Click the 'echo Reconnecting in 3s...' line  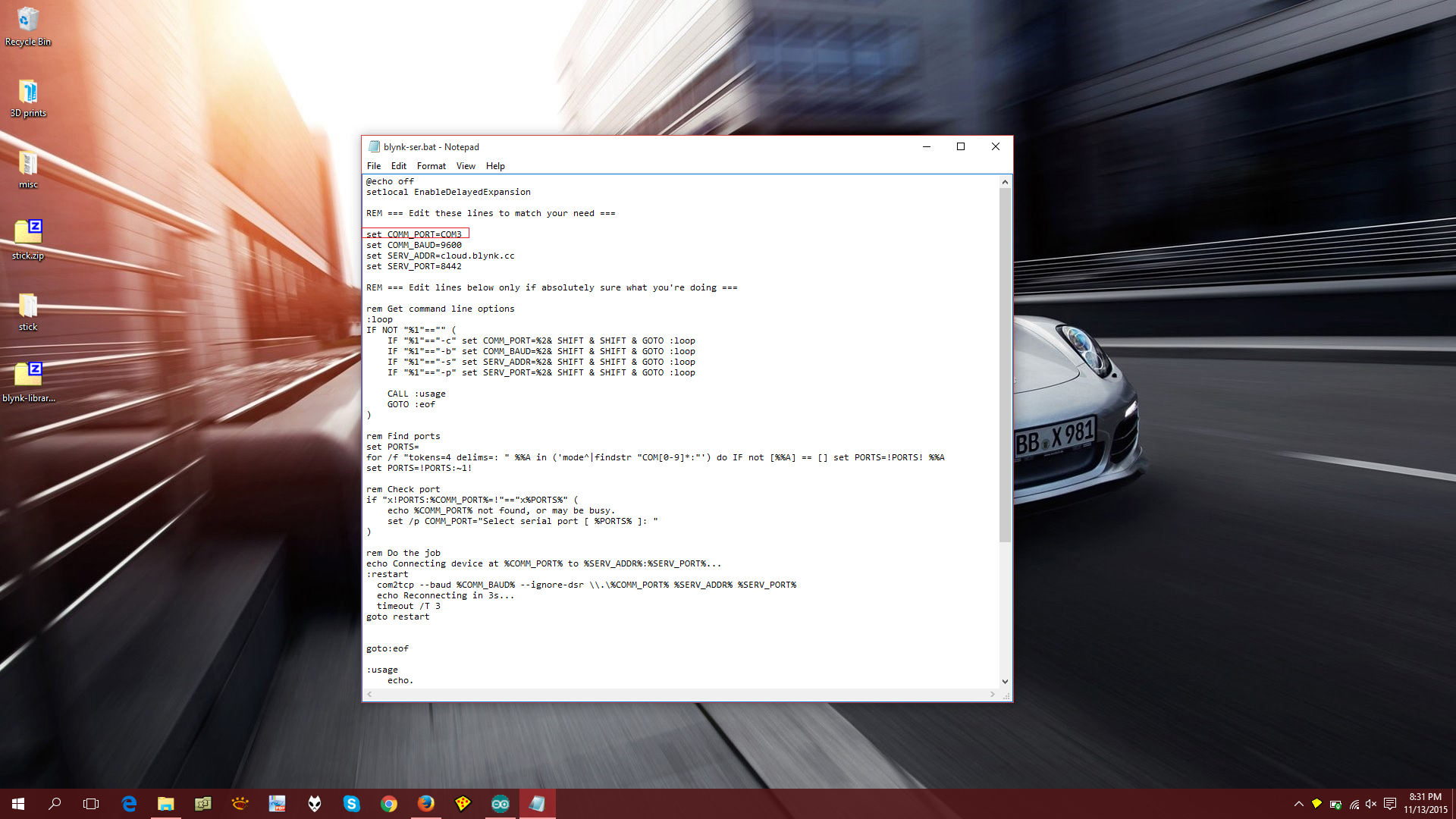[x=446, y=595]
